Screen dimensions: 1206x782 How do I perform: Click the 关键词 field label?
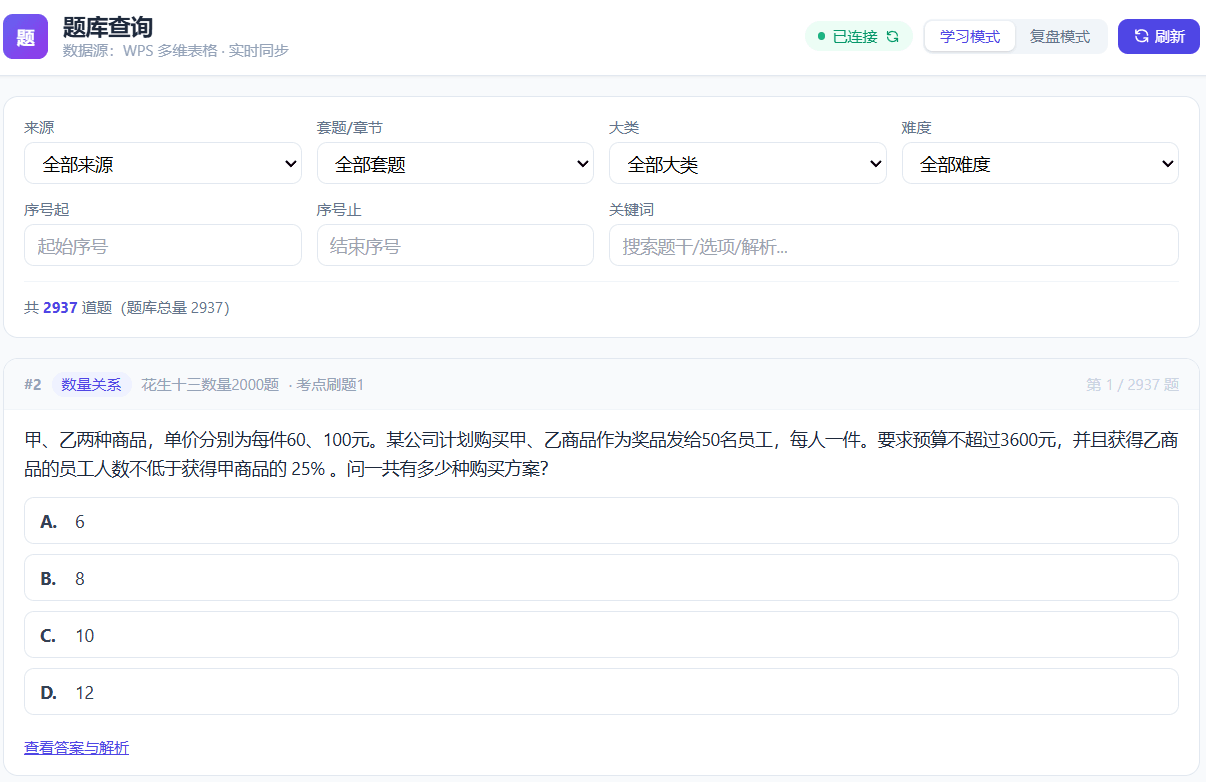click(632, 210)
